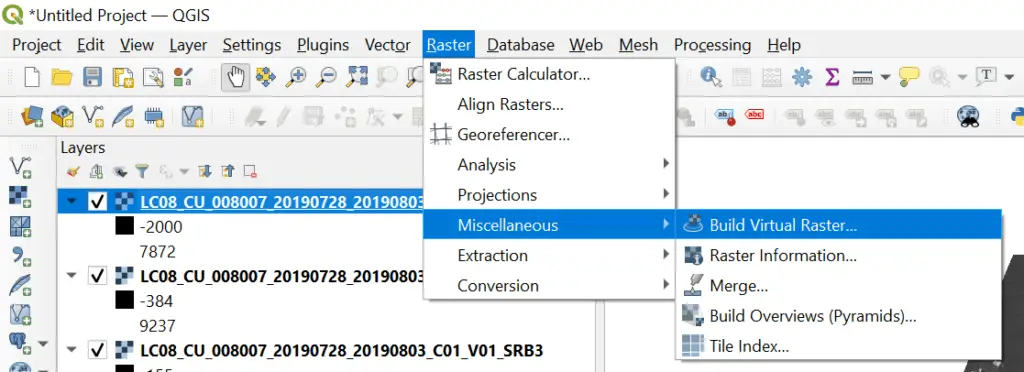Click the globe with binoculars search icon
Image resolution: width=1024 pixels, height=372 pixels.
click(968, 117)
